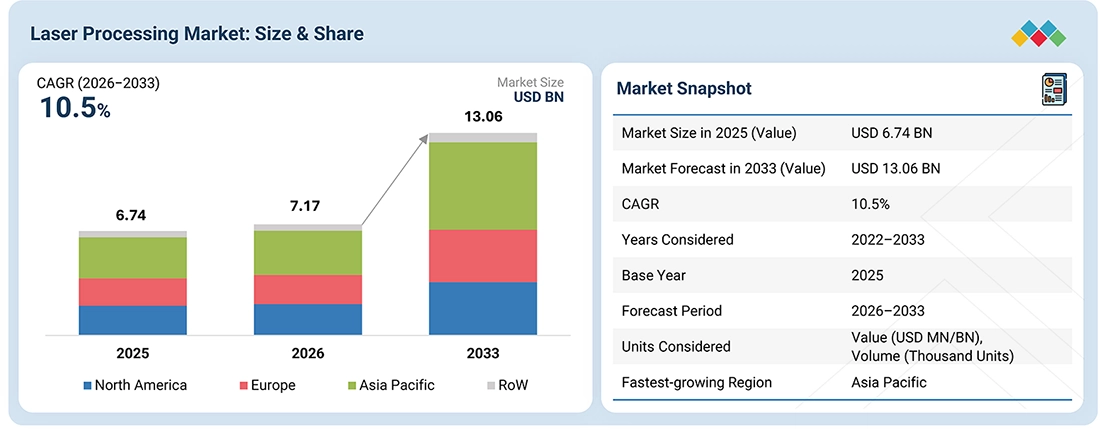
Task: Click the Market Snapshot report icon
Action: (x=1054, y=90)
